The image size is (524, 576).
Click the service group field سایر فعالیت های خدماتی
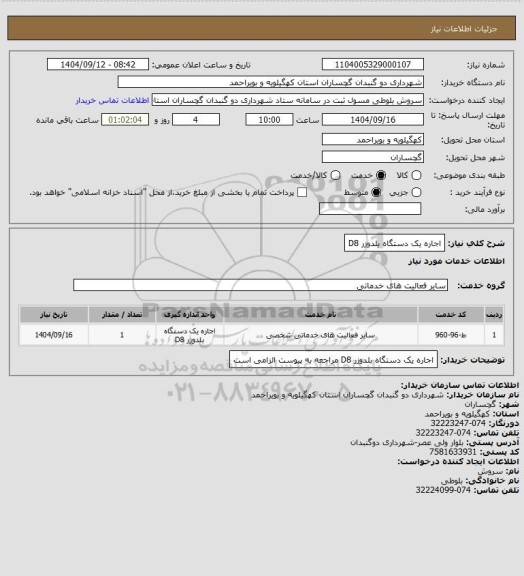261,285
